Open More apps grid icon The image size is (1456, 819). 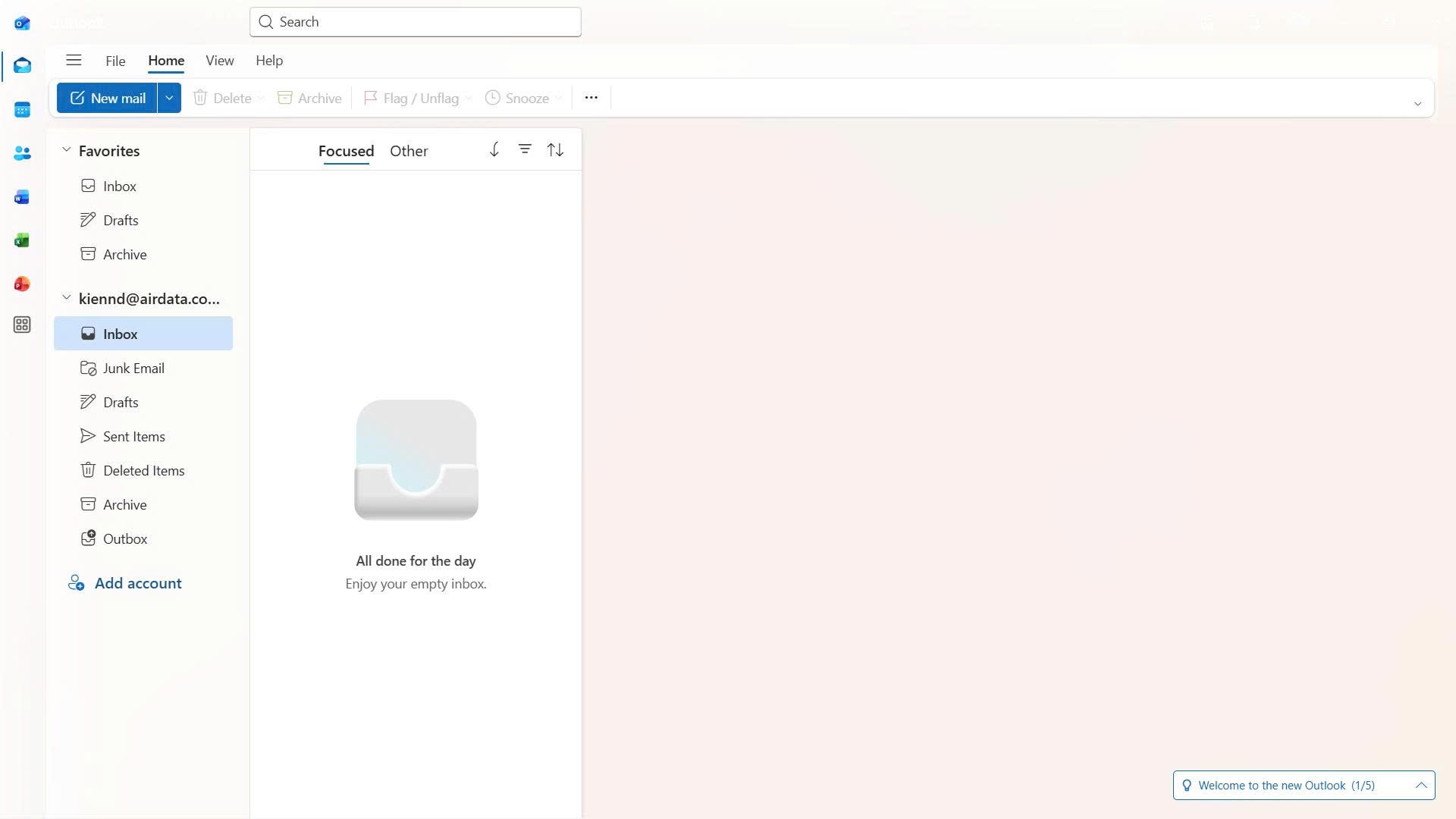[22, 325]
